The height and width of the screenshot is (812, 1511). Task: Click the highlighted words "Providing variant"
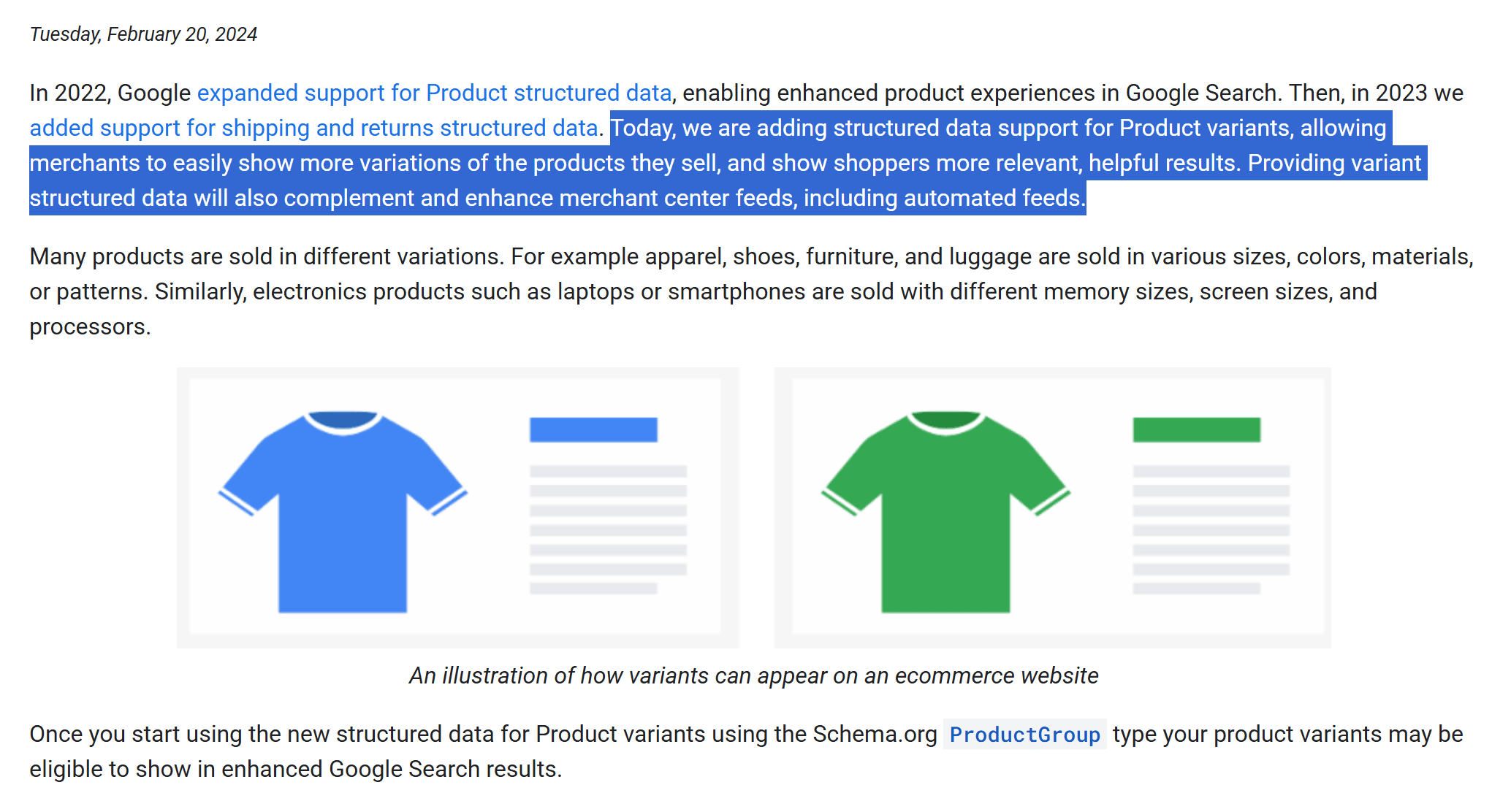coord(1334,164)
